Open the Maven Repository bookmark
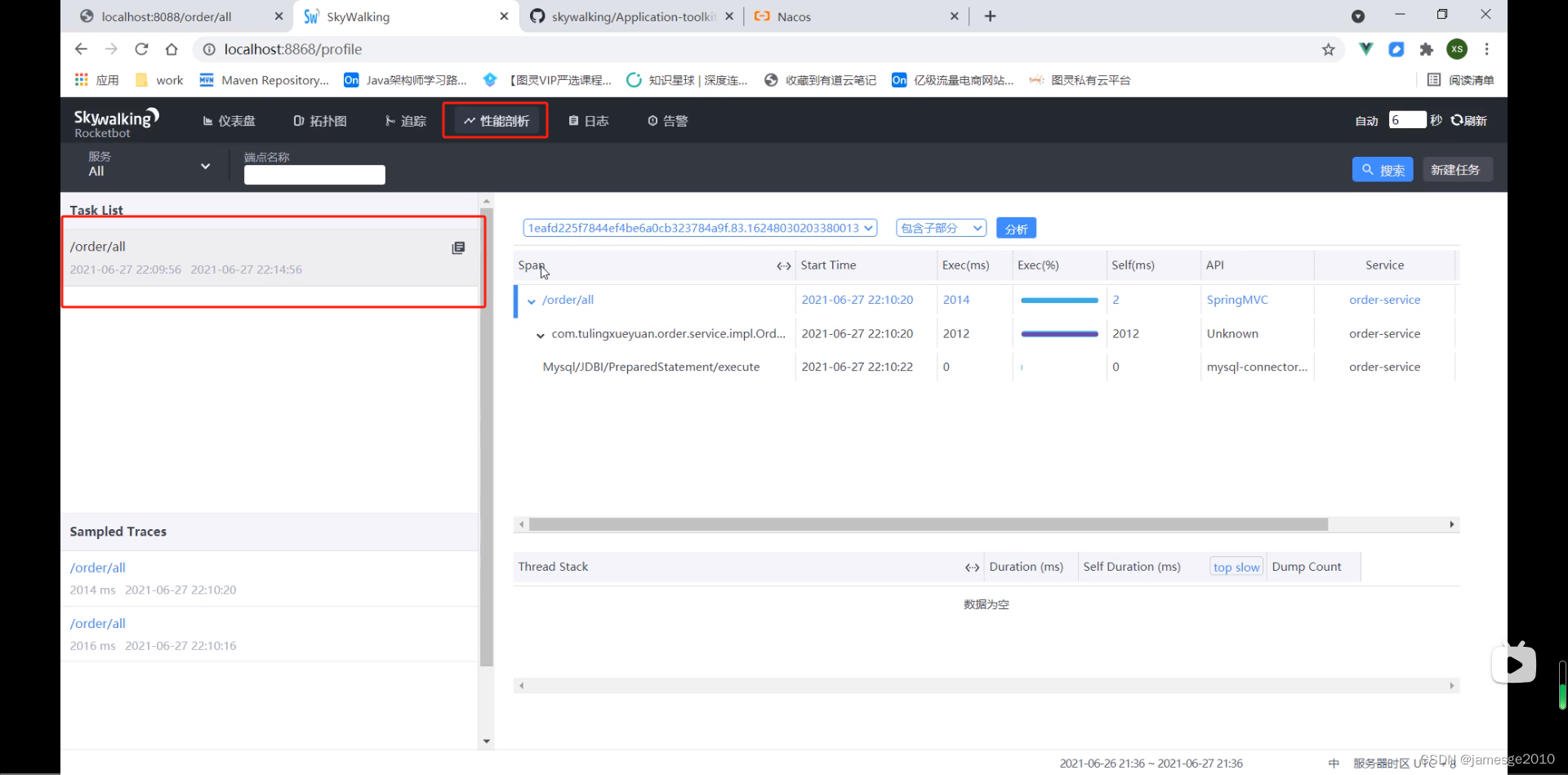Viewport: 1568px width, 775px height. (x=265, y=80)
